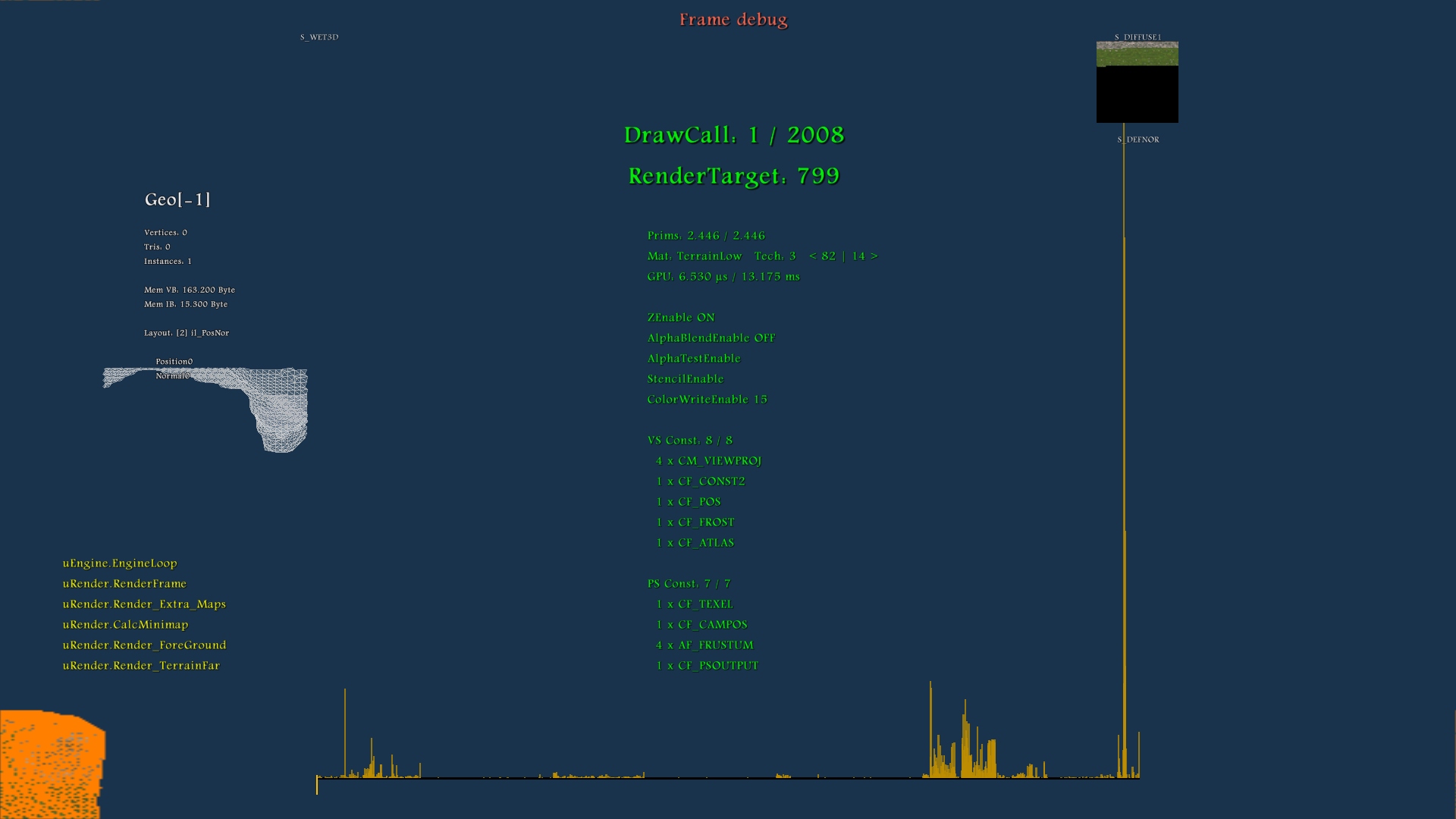Toggle the AlphaBlendEnable OFF state
1456x819 pixels.
711,338
